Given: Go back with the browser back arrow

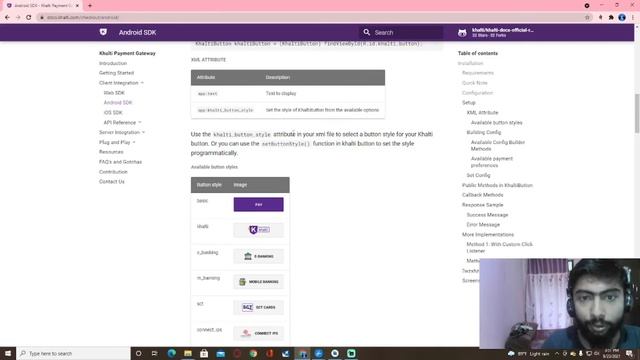Looking at the screenshot, I should tap(7, 17).
